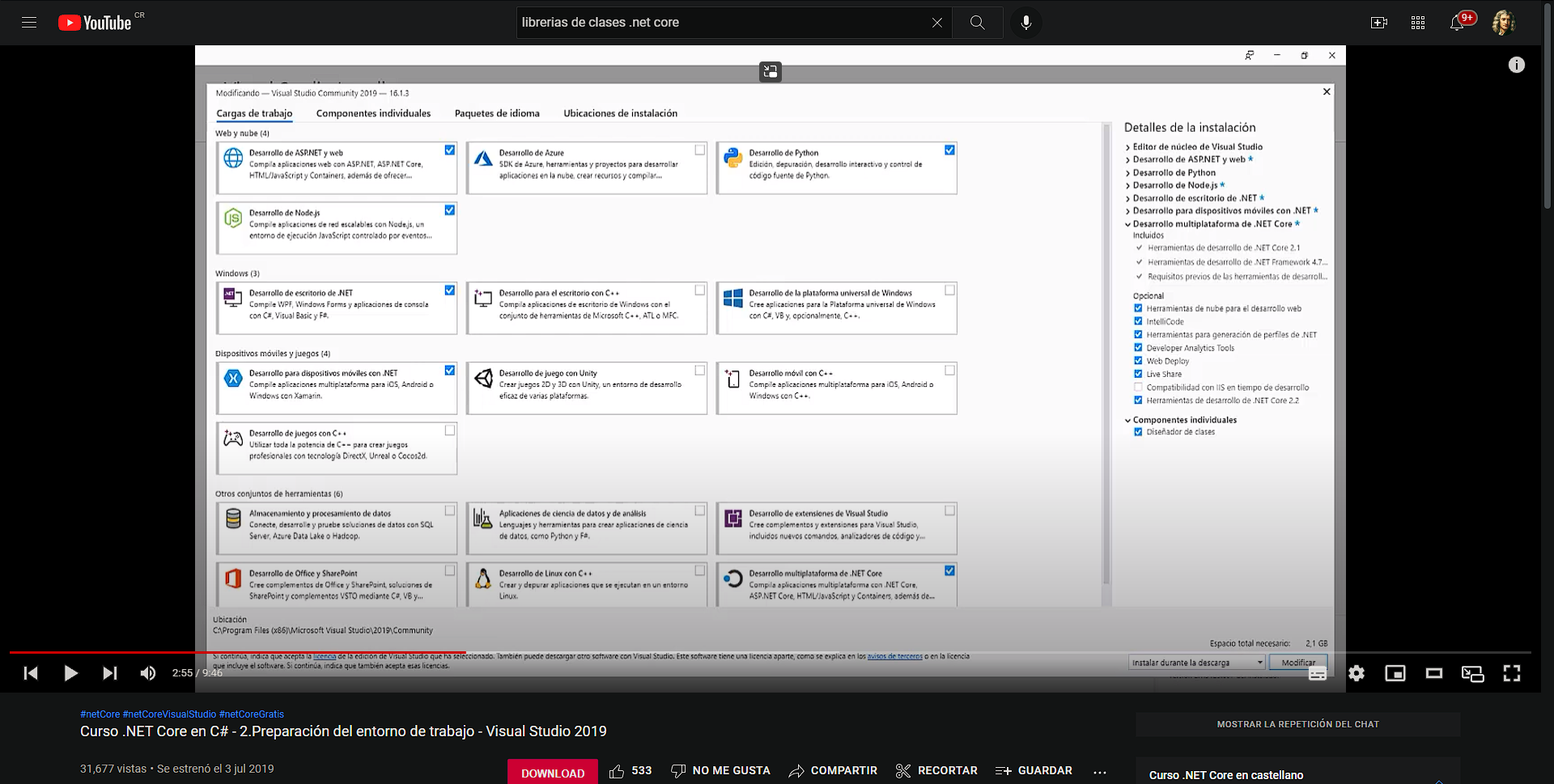The height and width of the screenshot is (784, 1554).
Task: Collapse the Componentes individuales section
Action: [x=1127, y=420]
